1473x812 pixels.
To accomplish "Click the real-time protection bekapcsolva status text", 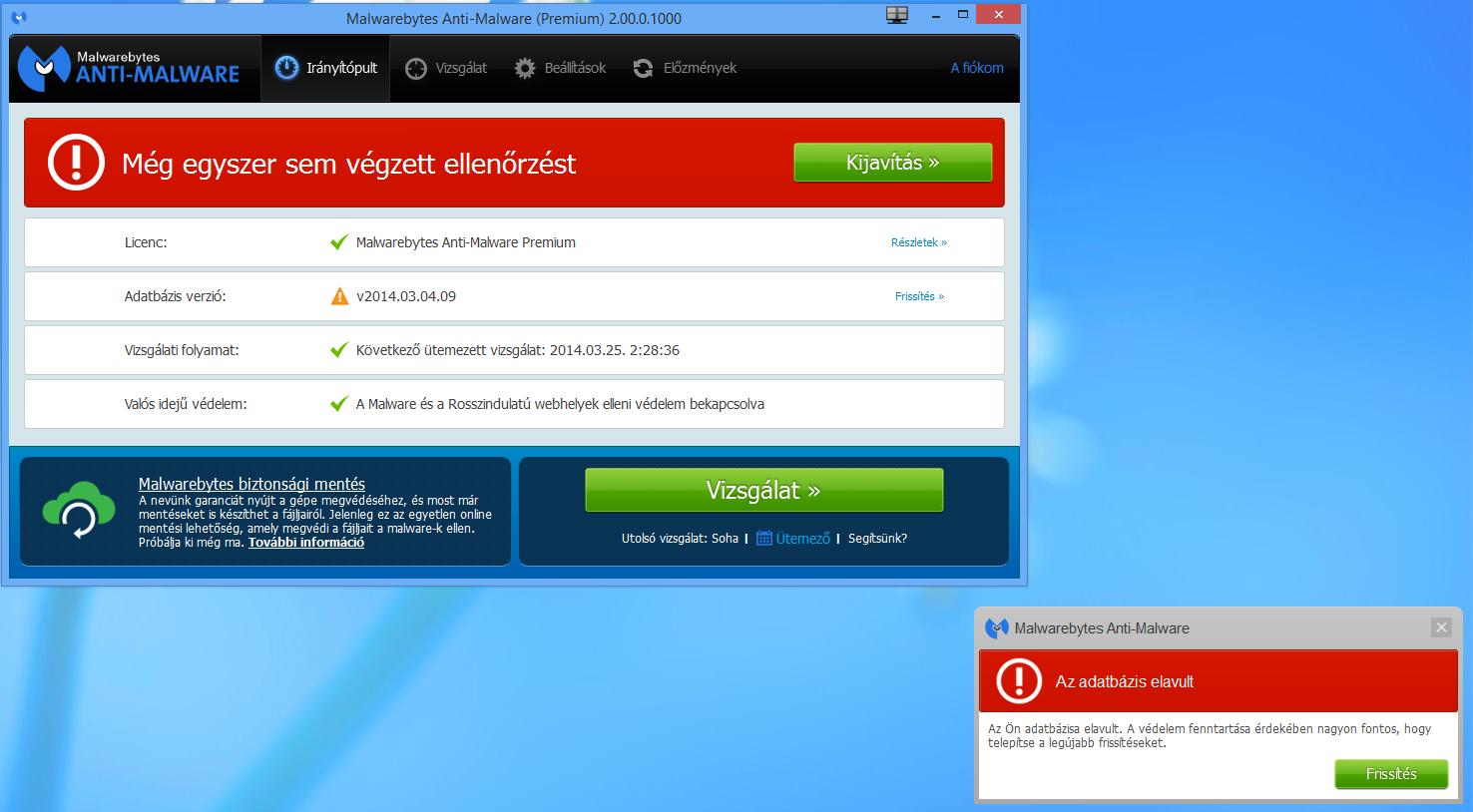I will [560, 404].
